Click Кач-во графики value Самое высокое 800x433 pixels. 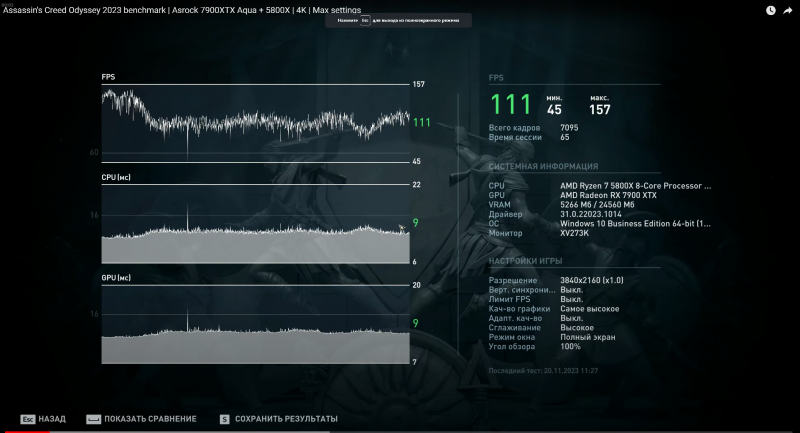point(590,309)
